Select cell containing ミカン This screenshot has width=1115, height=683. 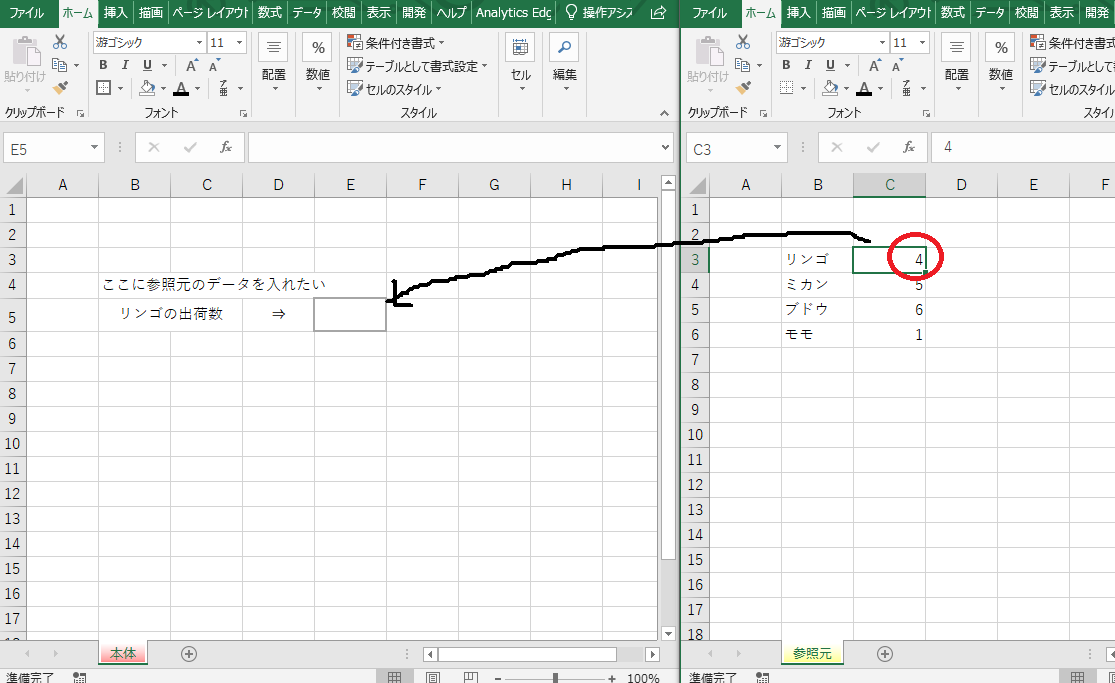point(817,285)
